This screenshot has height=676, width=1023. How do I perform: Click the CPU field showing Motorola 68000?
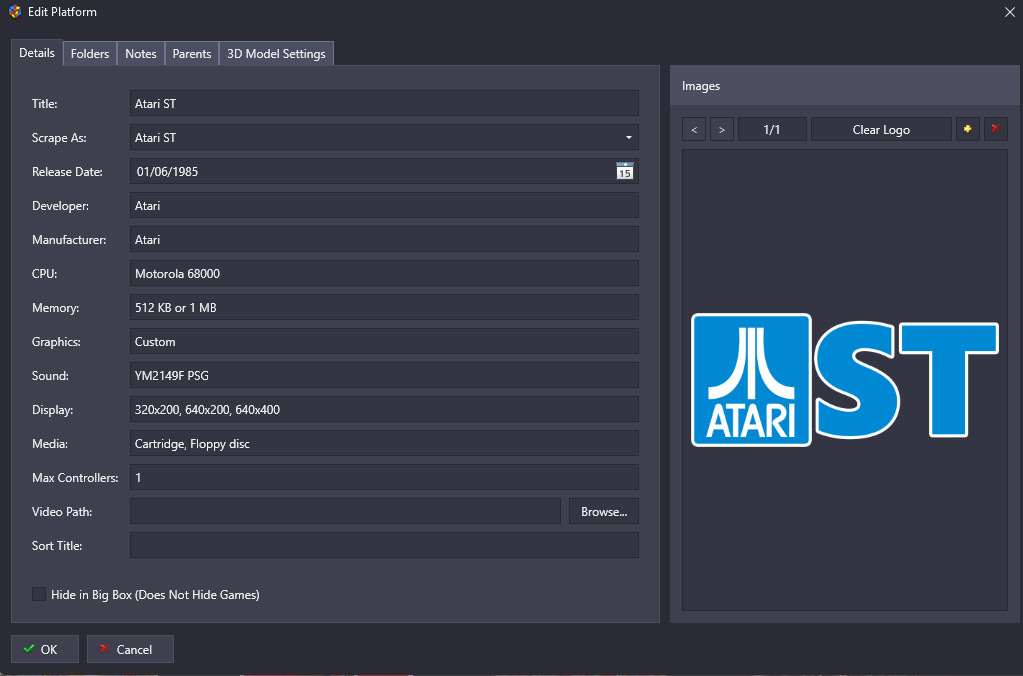[x=384, y=273]
